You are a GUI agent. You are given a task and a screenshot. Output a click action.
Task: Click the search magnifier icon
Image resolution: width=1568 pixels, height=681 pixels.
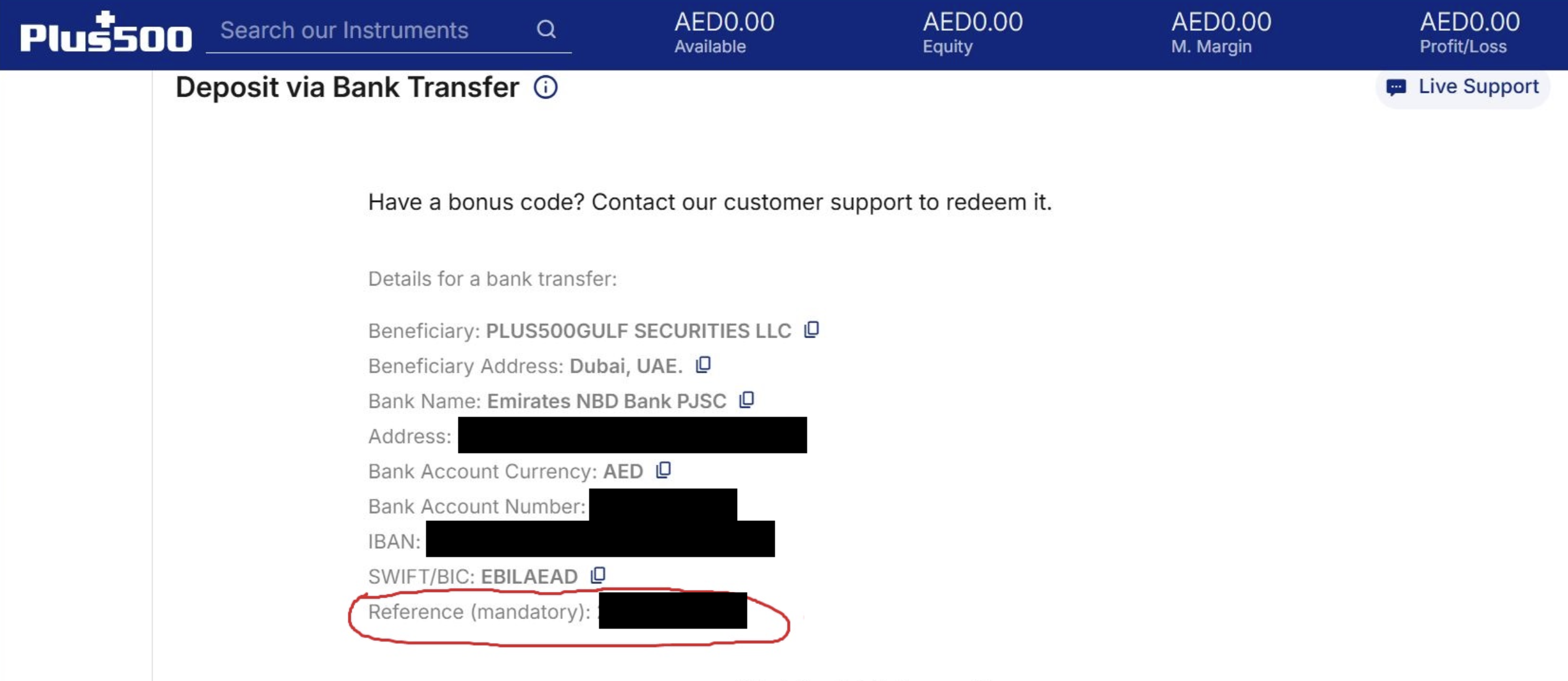[546, 29]
